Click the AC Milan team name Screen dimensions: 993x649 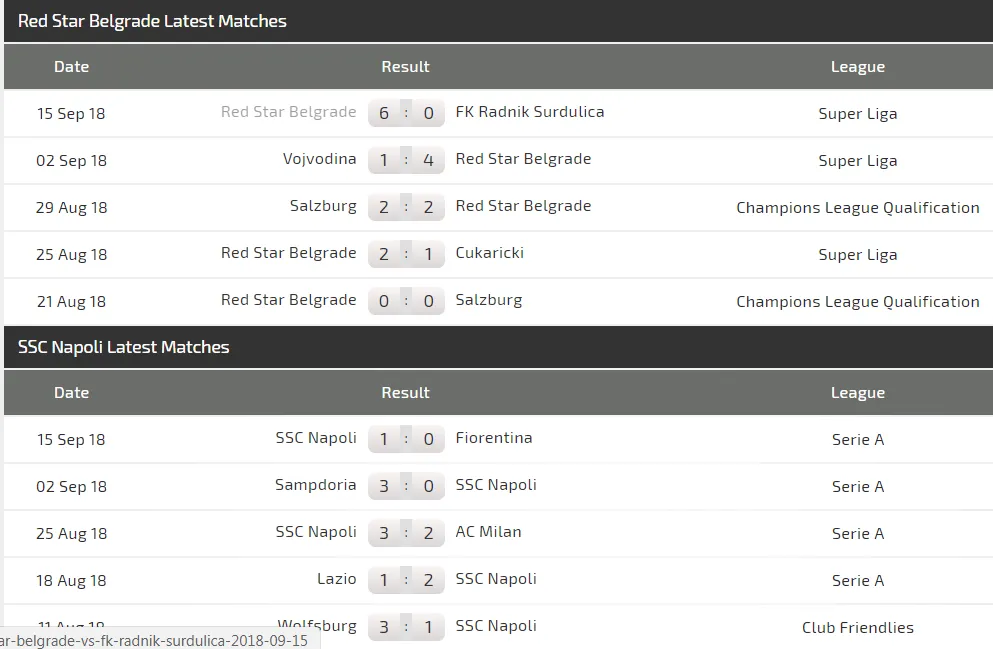coord(488,532)
